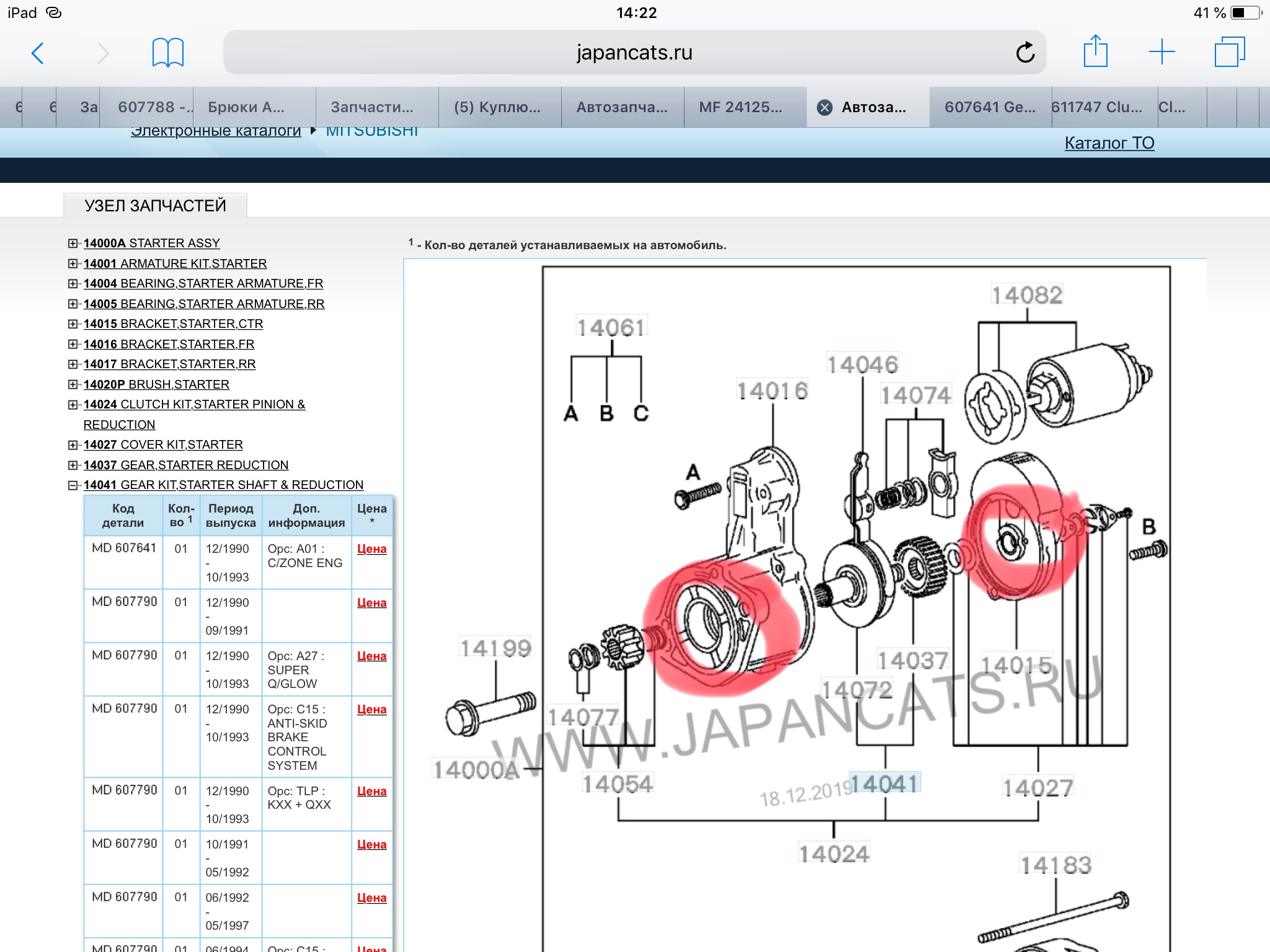Switch to the Запчасти... tab
The height and width of the screenshot is (952, 1270).
pos(372,107)
